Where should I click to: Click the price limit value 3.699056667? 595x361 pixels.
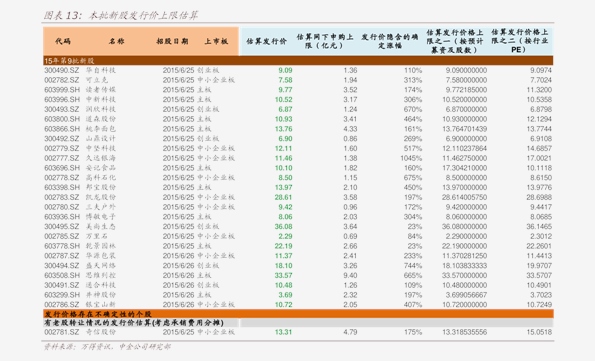tap(466, 295)
